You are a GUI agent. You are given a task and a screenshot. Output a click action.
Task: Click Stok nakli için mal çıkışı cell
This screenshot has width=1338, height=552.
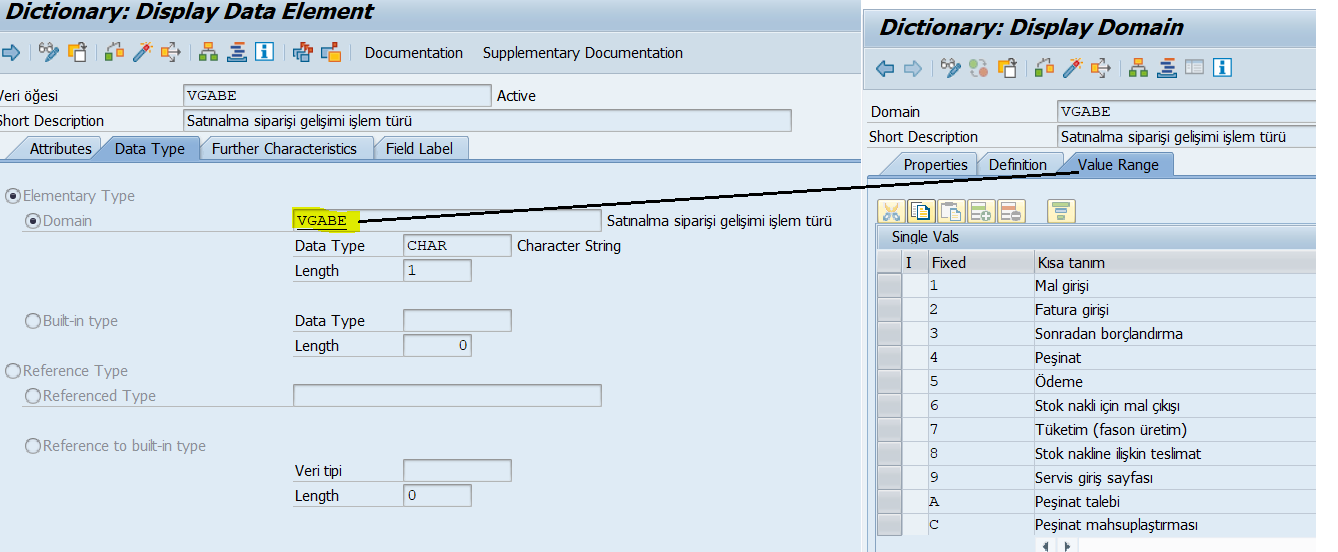1176,406
